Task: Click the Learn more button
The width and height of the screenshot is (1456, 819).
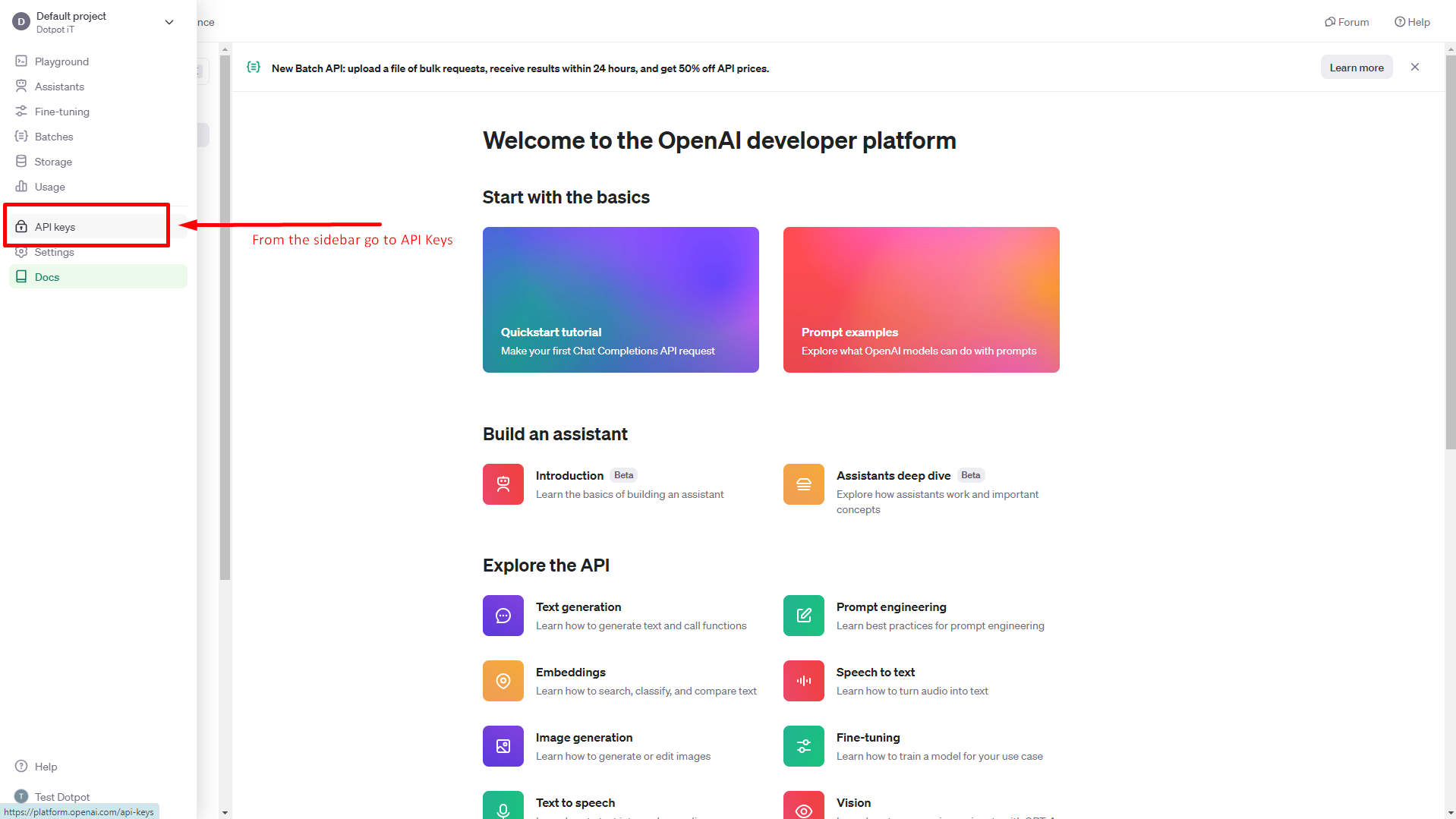Action: point(1357,67)
